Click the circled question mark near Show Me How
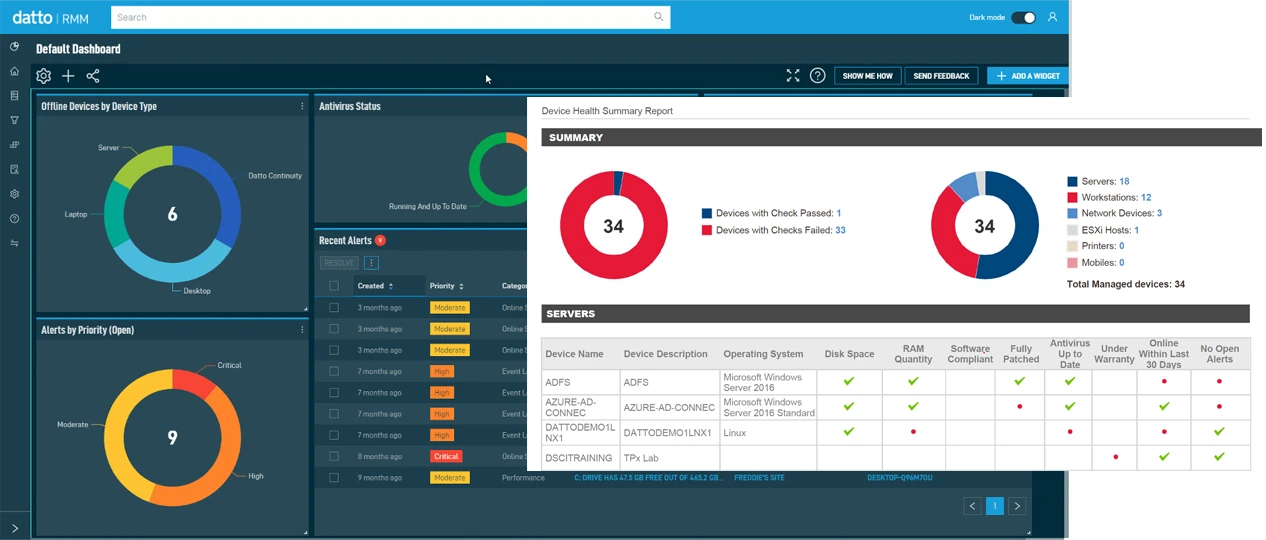The image size is (1266, 540). (817, 76)
